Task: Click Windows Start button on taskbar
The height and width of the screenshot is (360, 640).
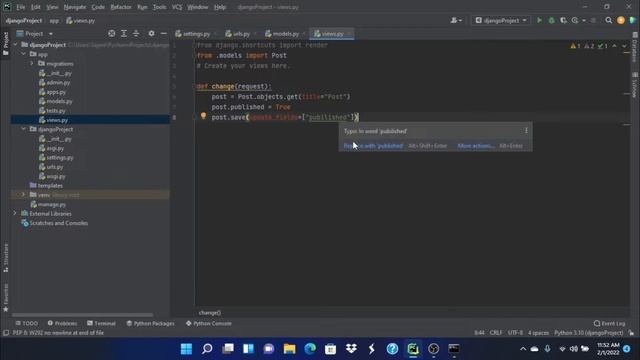Action: [x=186, y=349]
